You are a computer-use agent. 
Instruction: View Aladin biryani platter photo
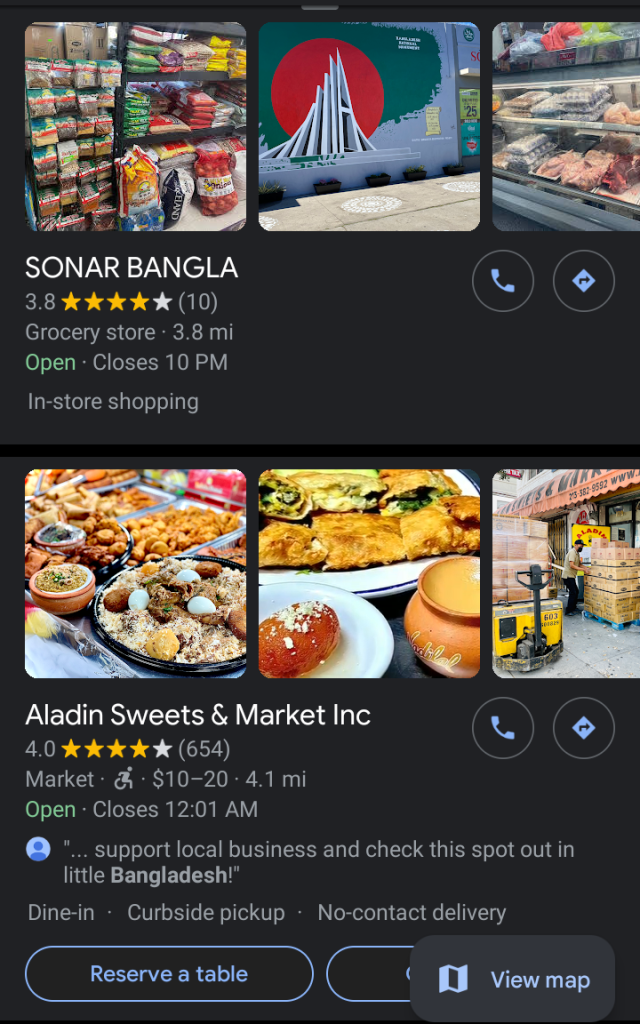[135, 573]
